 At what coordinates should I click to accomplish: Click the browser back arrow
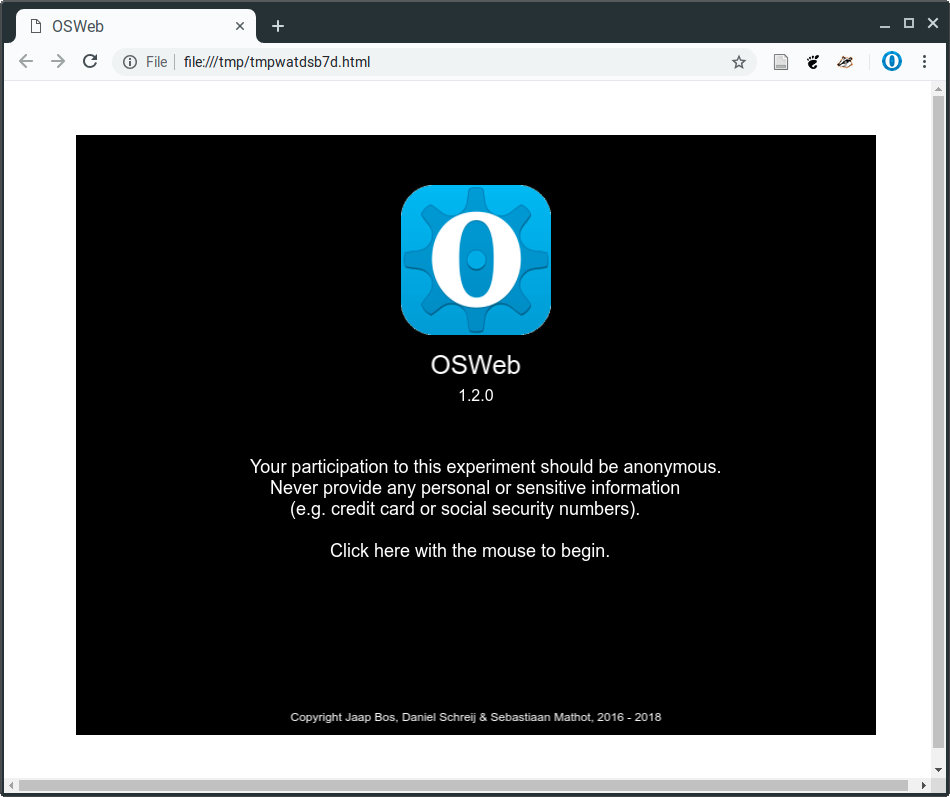[26, 61]
